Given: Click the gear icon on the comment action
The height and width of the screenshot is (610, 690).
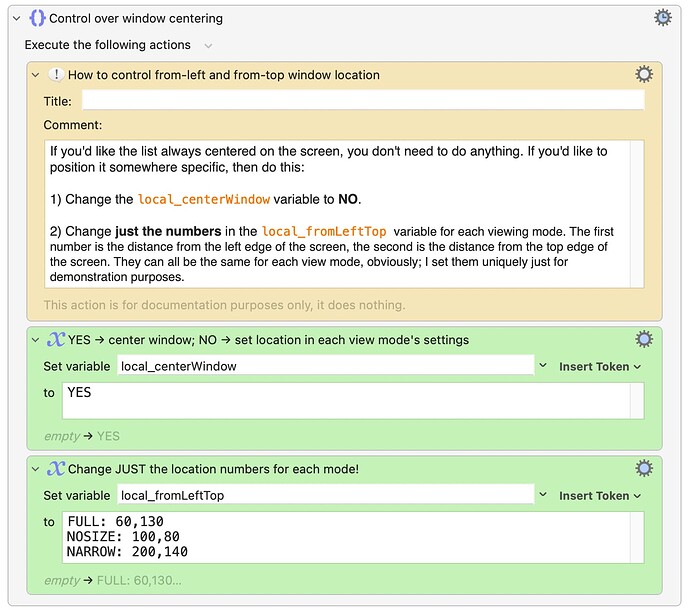Looking at the screenshot, I should 644,74.
